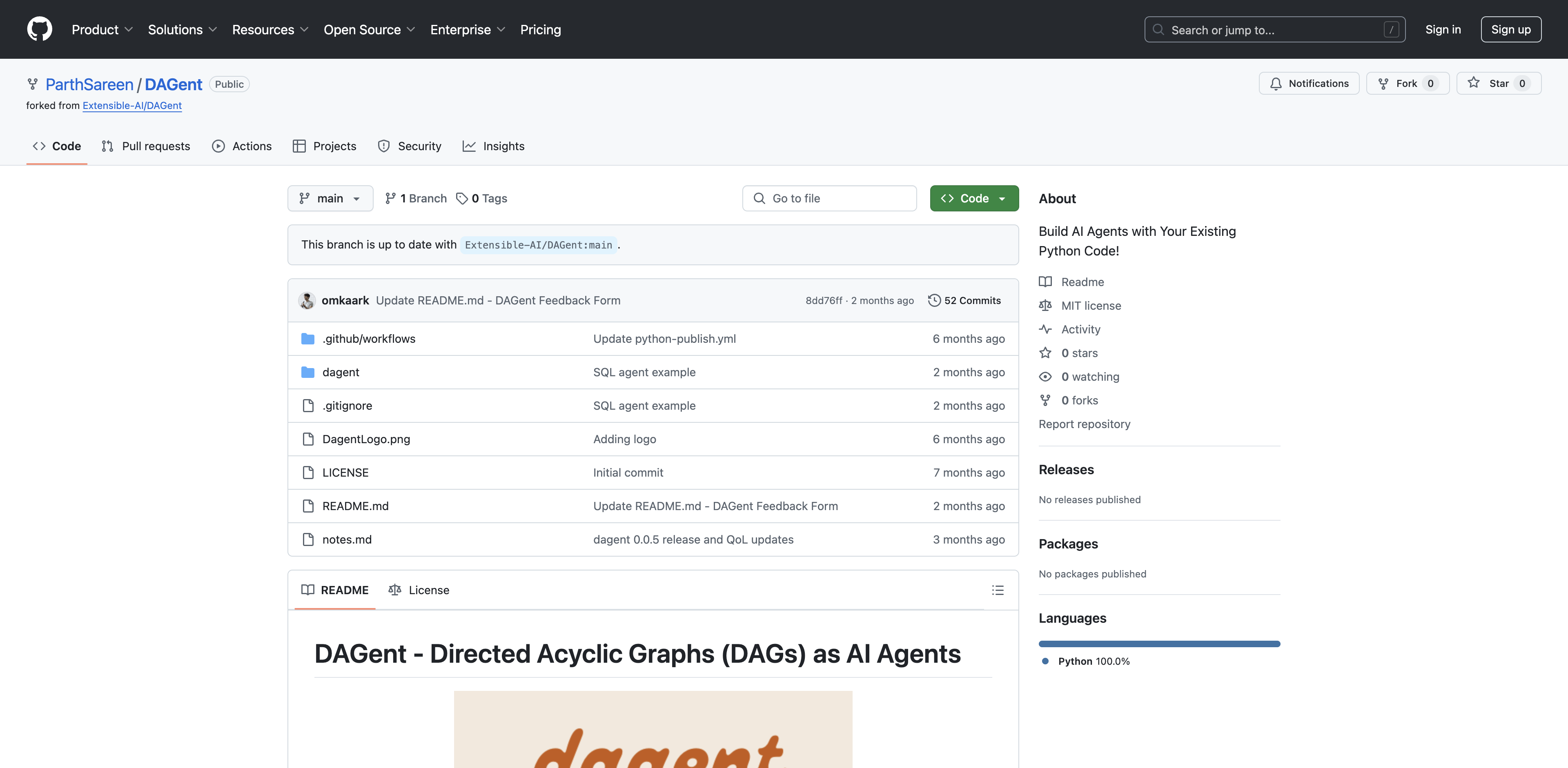
Task: Open the Projects tab
Action: [x=325, y=146]
